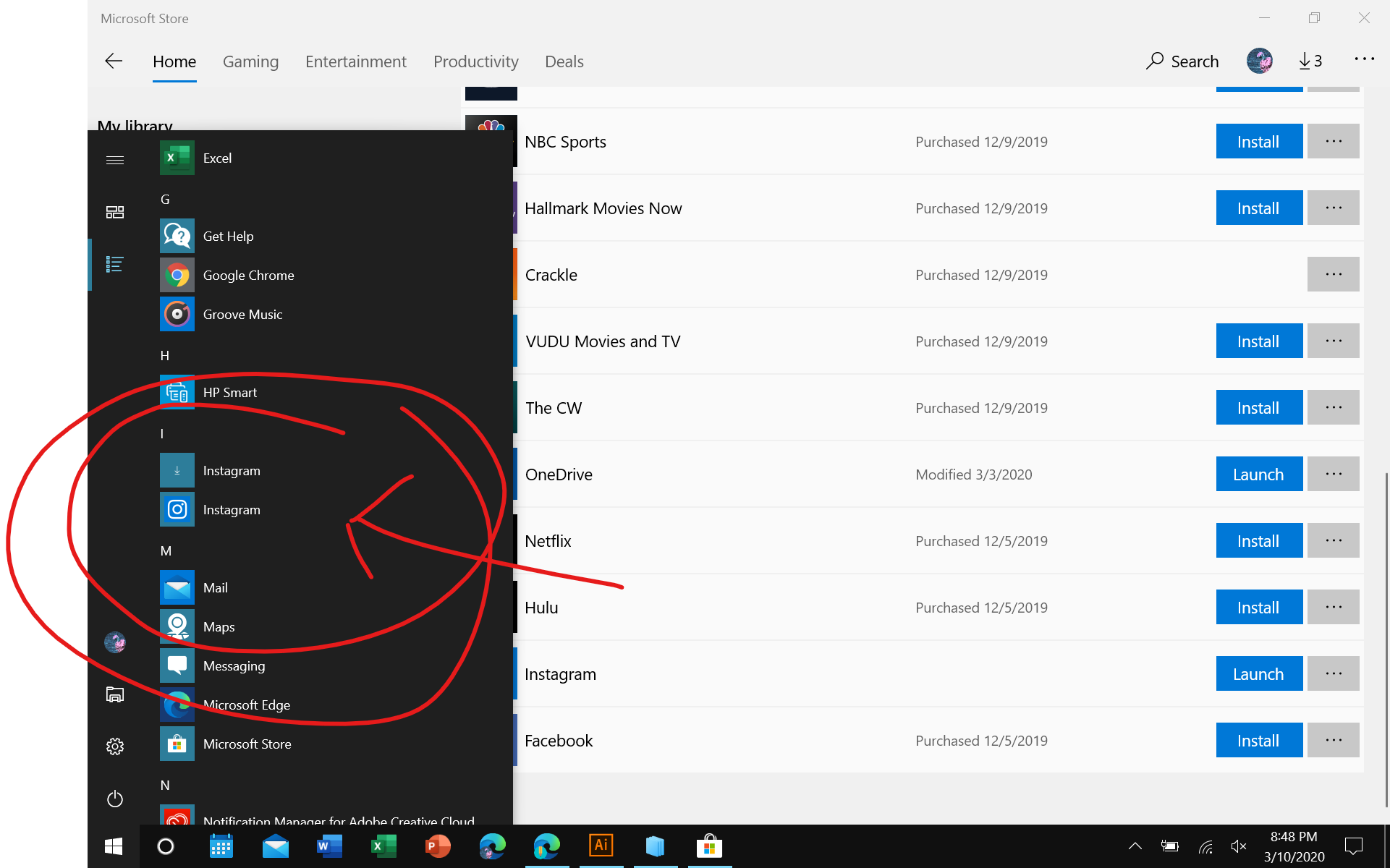Open more options for NBC Sports

click(x=1334, y=141)
